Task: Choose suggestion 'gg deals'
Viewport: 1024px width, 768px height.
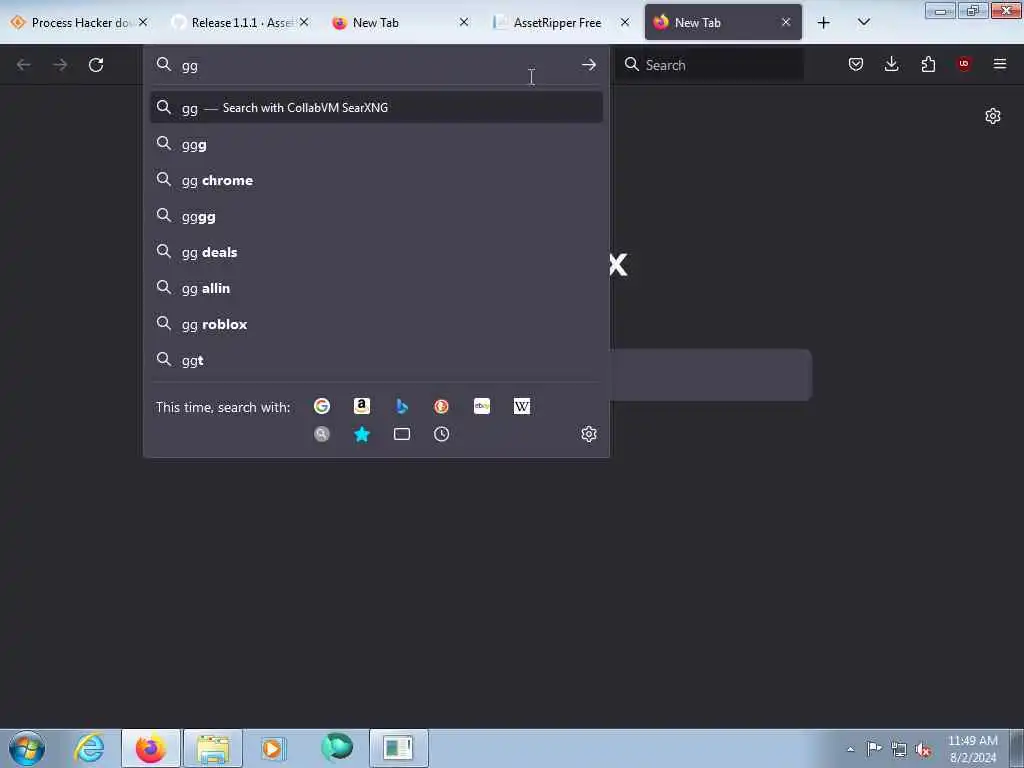Action: coord(376,252)
